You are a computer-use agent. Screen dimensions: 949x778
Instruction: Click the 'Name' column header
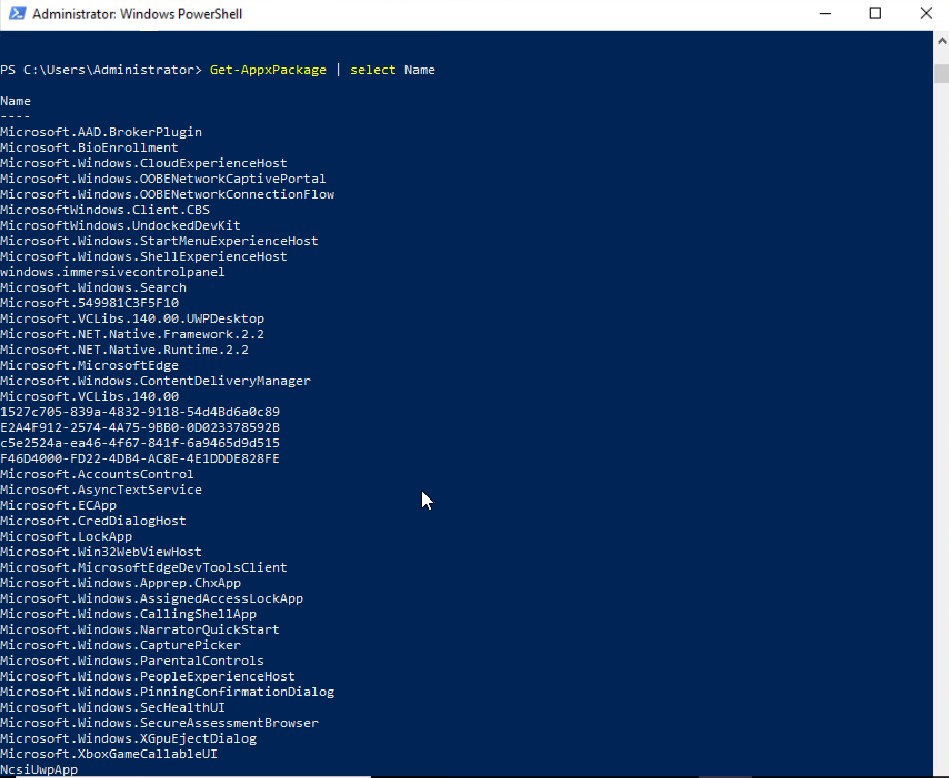16,101
